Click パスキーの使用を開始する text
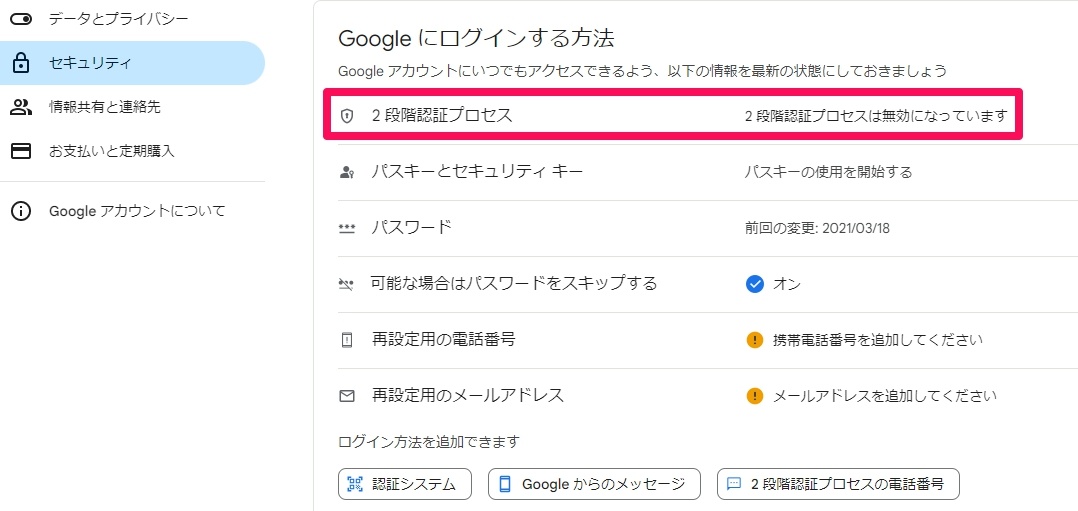1078x511 pixels. click(x=828, y=173)
